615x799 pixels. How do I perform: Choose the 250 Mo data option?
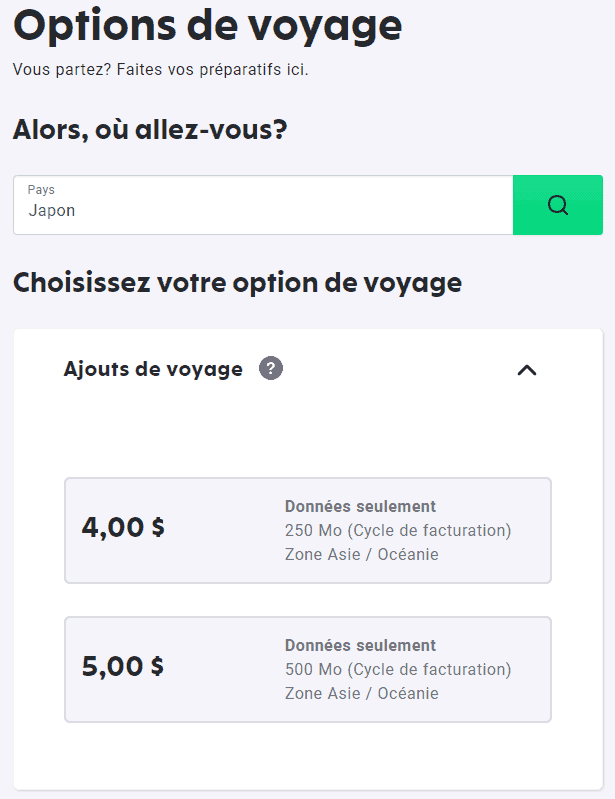[x=398, y=530]
